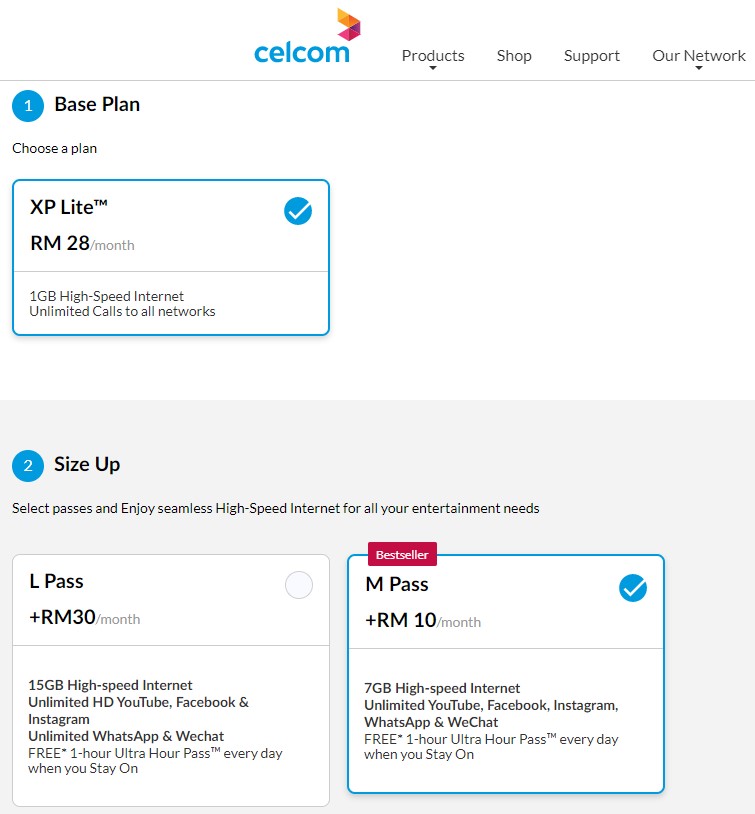
Task: Click the step 1 number circle
Action: pos(28,105)
